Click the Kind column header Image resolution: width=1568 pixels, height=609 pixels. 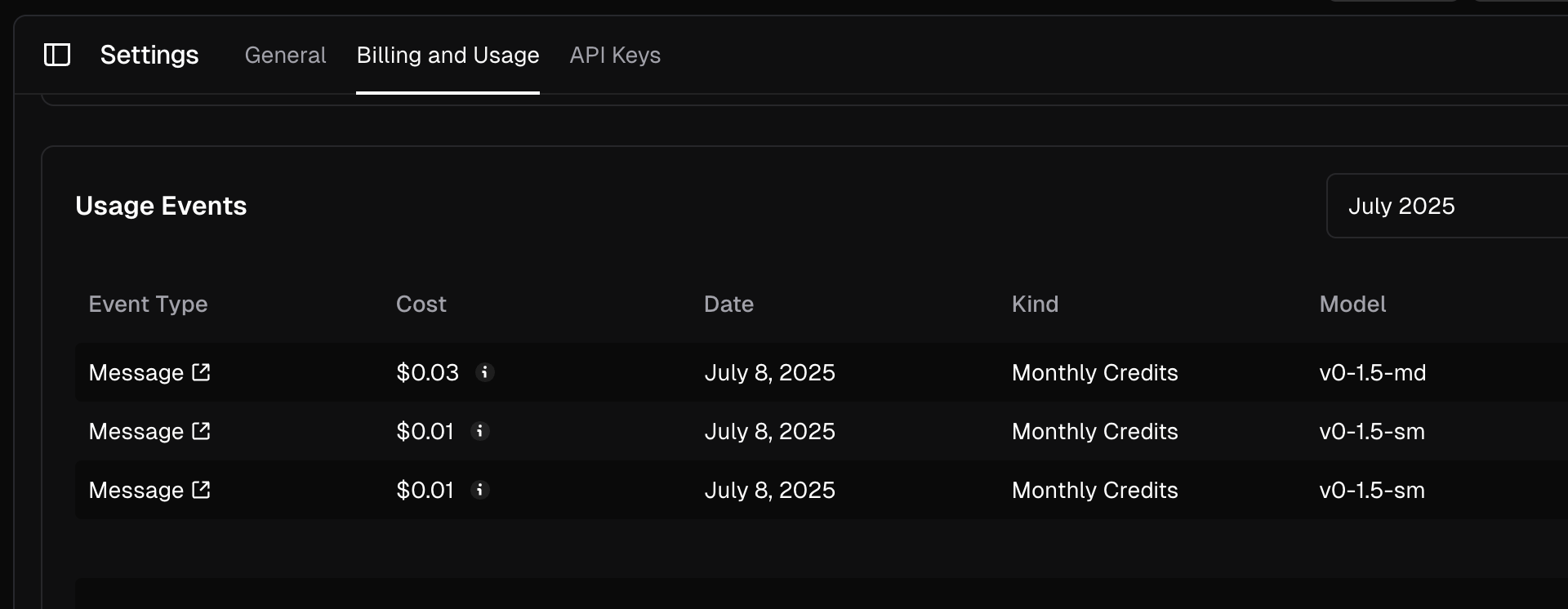1035,304
